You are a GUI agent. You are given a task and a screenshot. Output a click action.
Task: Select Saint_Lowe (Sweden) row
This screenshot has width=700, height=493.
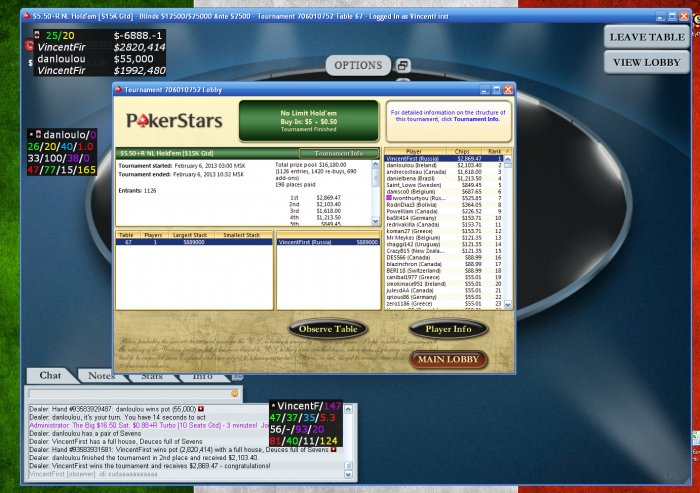pos(444,185)
